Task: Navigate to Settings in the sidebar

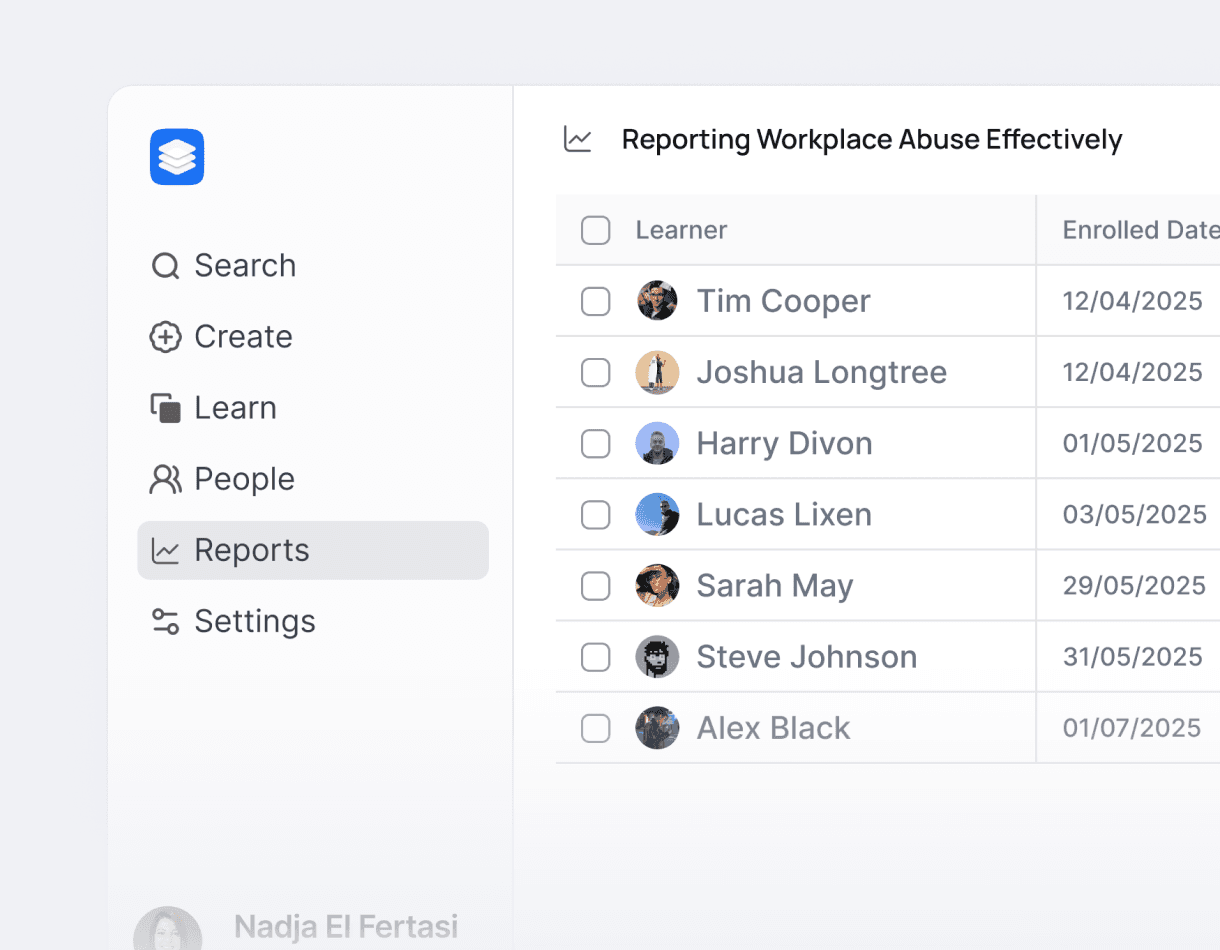Action: pyautogui.click(x=255, y=620)
